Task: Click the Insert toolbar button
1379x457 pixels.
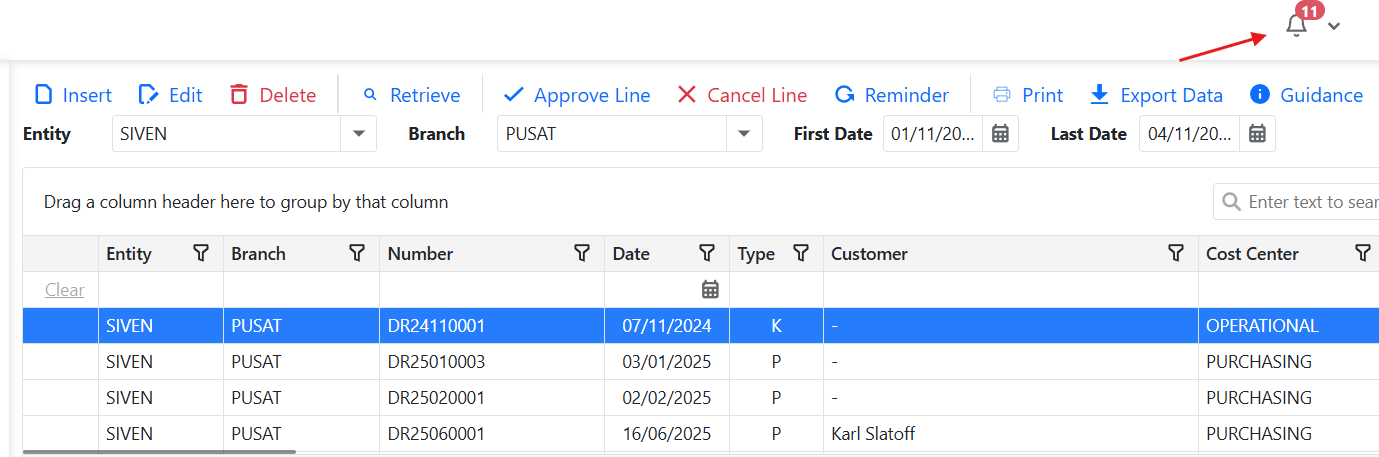Action: click(73, 95)
